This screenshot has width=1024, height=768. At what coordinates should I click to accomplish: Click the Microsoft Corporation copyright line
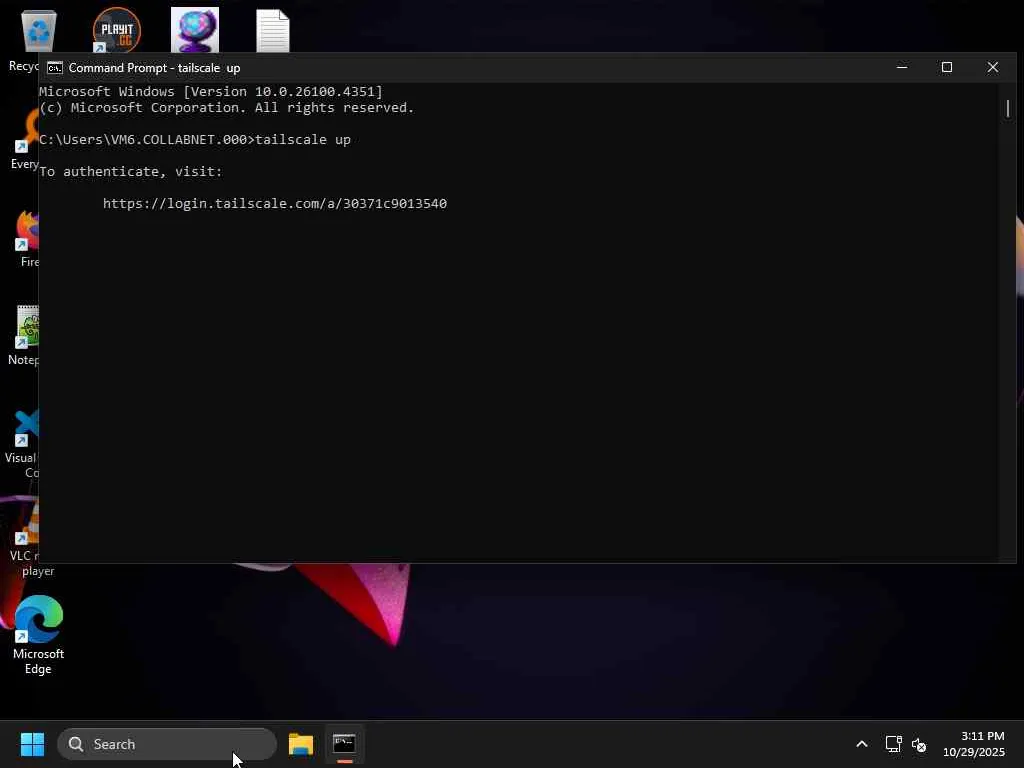(x=227, y=107)
